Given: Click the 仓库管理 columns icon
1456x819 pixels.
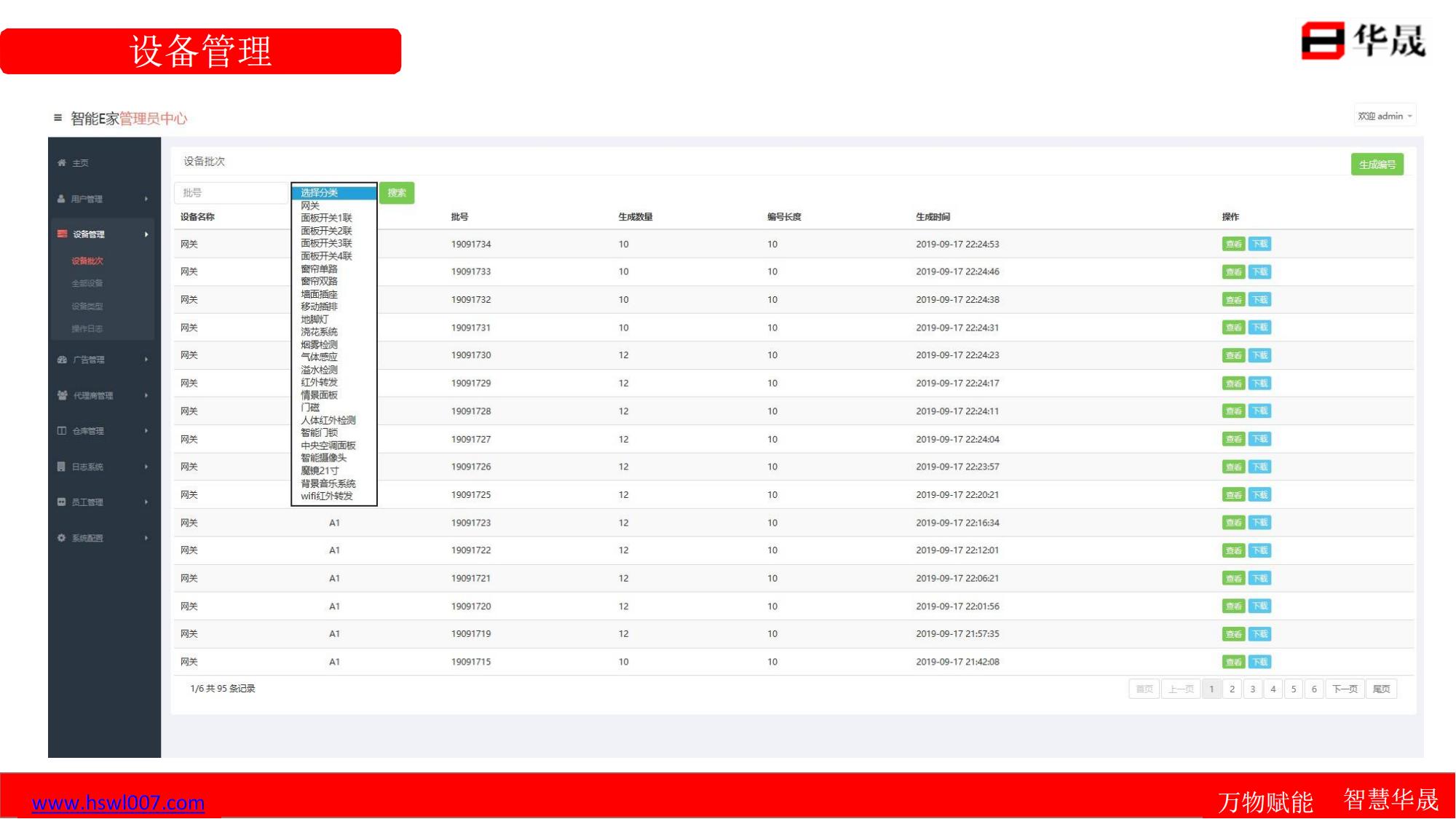Looking at the screenshot, I should [x=62, y=431].
